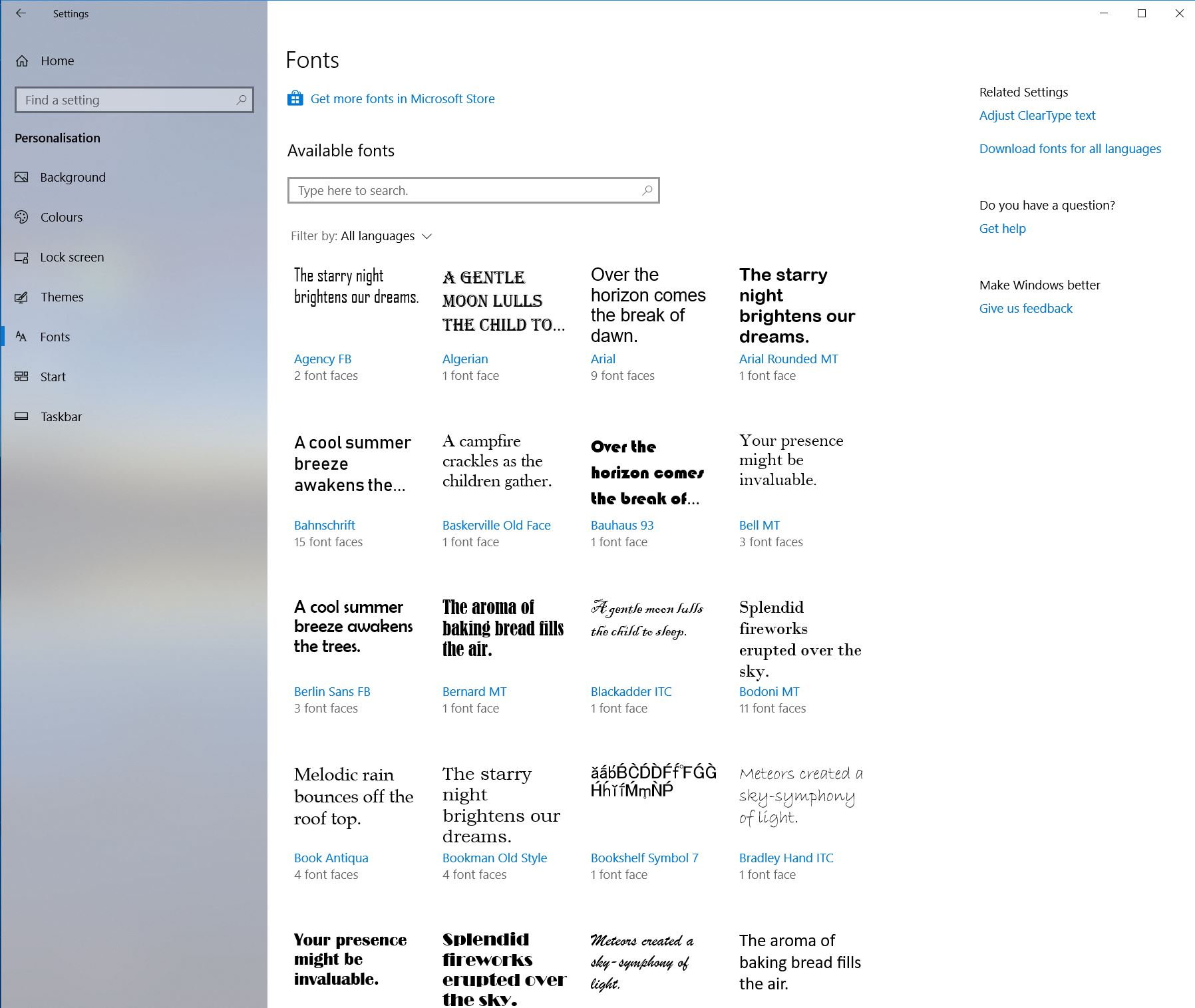Open the Bahnschrift font preview
This screenshot has height=1008, width=1195.
tap(353, 464)
